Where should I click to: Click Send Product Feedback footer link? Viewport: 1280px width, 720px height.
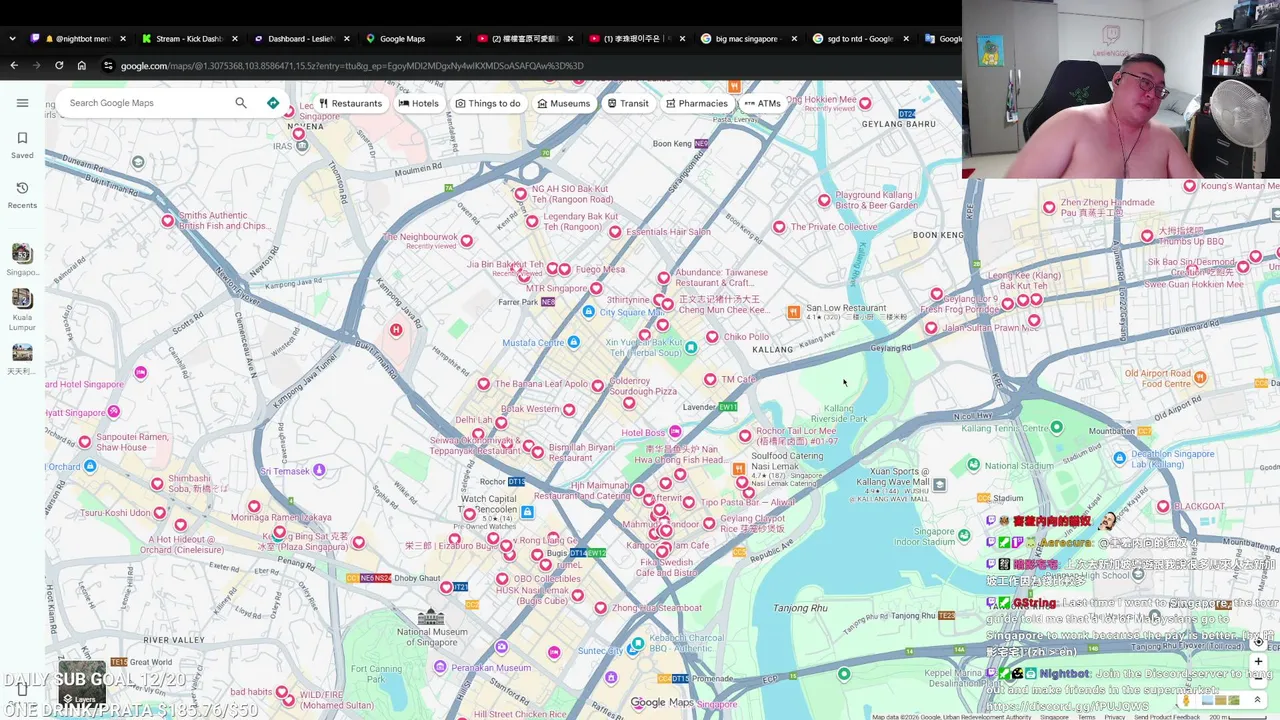point(1167,717)
